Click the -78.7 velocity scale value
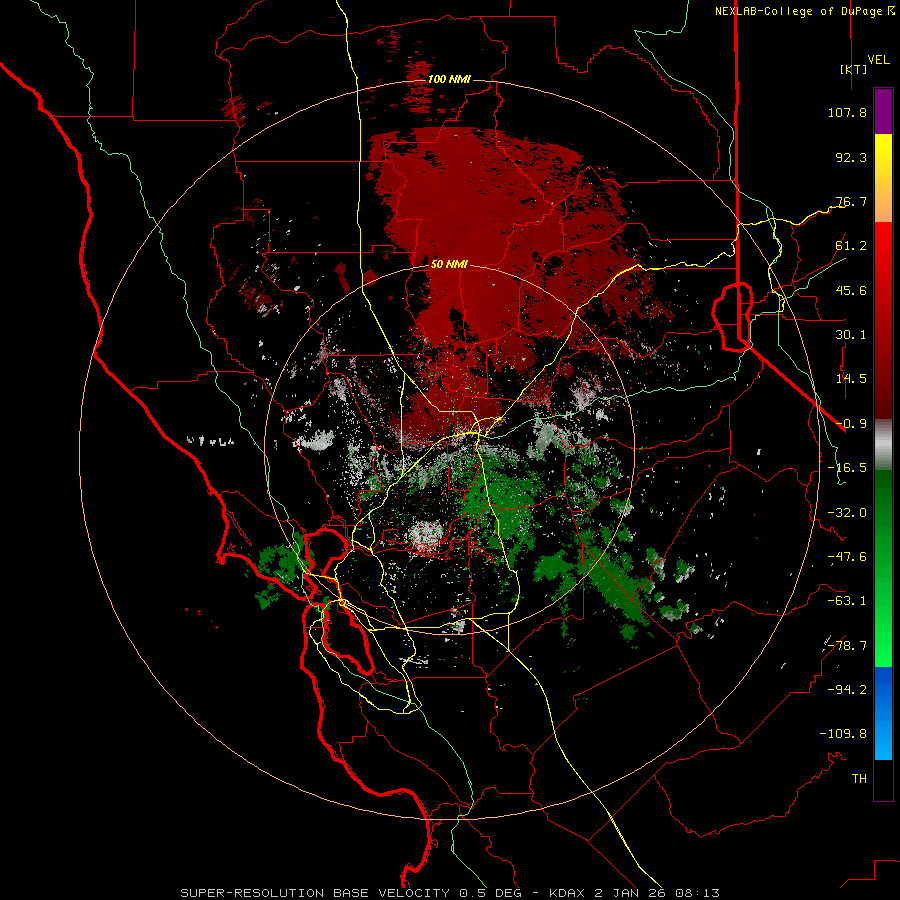900x900 pixels. 847,646
